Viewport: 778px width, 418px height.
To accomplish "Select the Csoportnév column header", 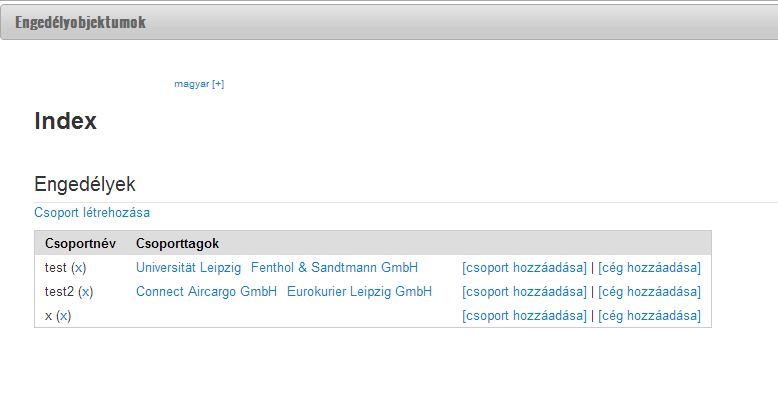I will 80,243.
